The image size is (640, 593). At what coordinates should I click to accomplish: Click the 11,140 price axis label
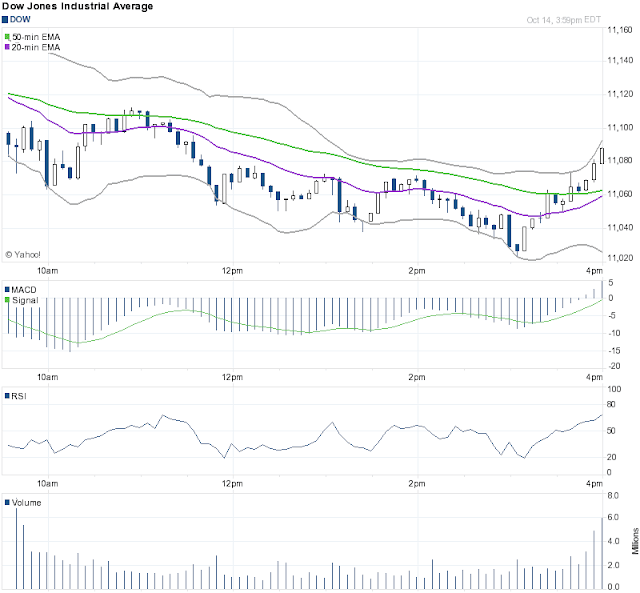point(620,60)
